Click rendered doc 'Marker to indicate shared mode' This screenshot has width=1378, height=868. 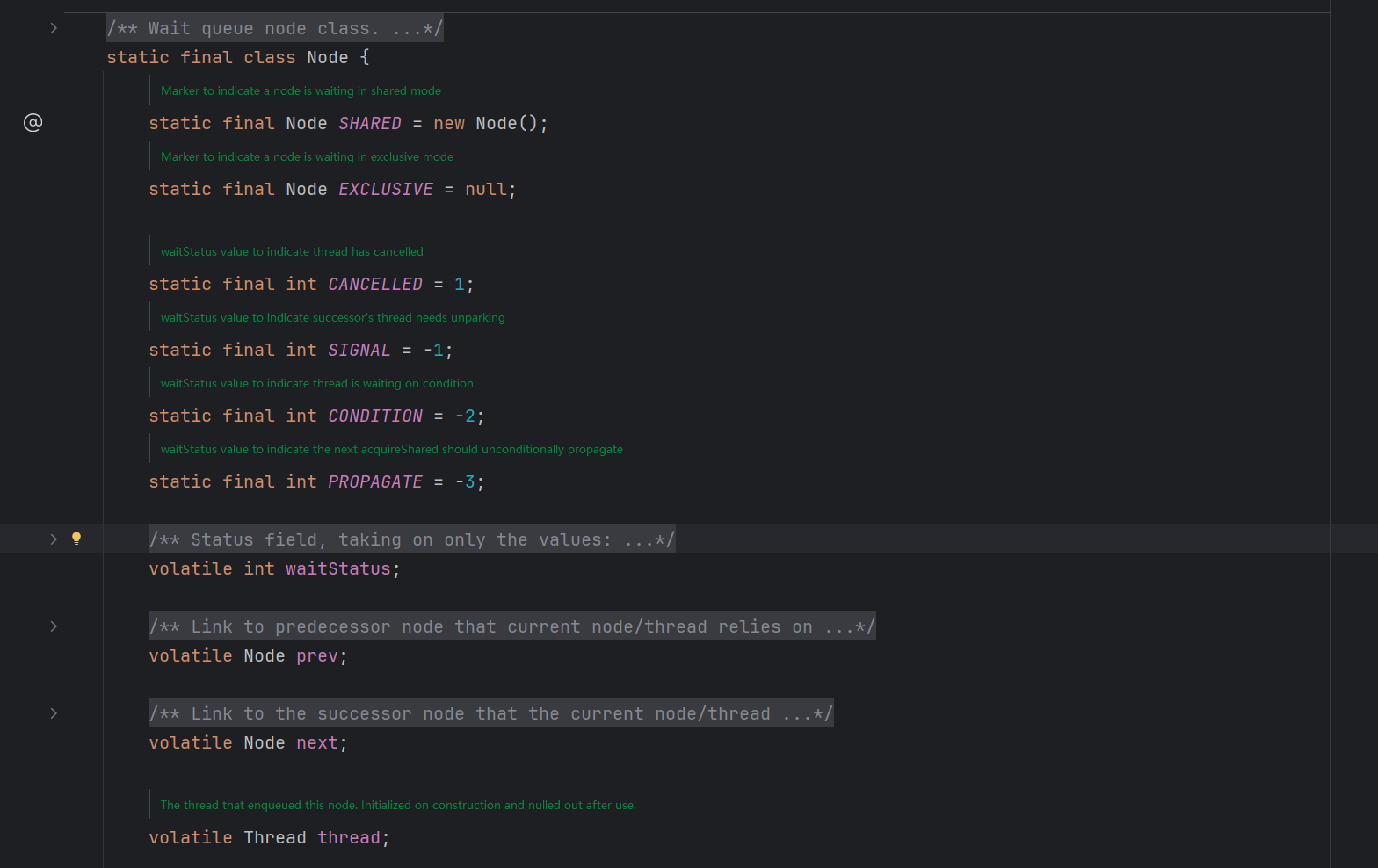(x=301, y=91)
